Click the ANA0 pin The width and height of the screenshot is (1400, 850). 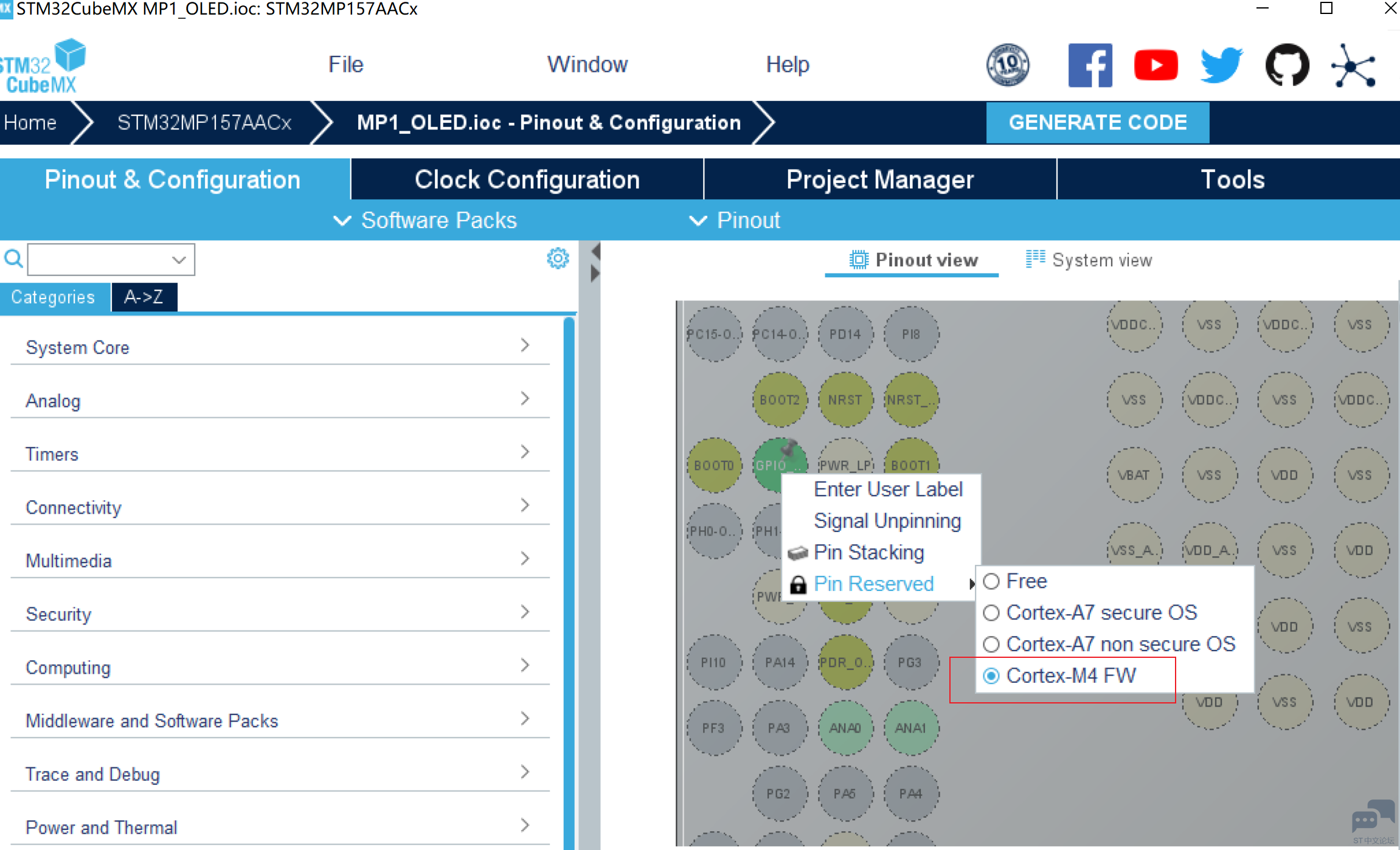(845, 728)
